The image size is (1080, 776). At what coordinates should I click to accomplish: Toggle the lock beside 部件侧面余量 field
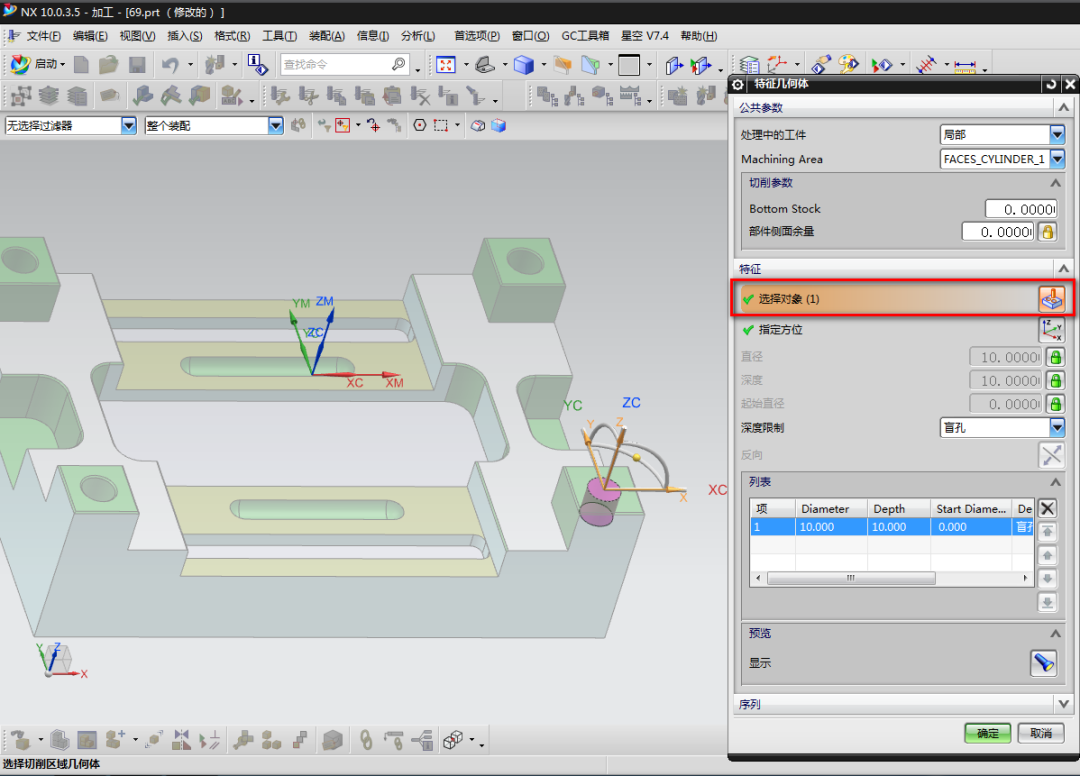tap(1047, 231)
